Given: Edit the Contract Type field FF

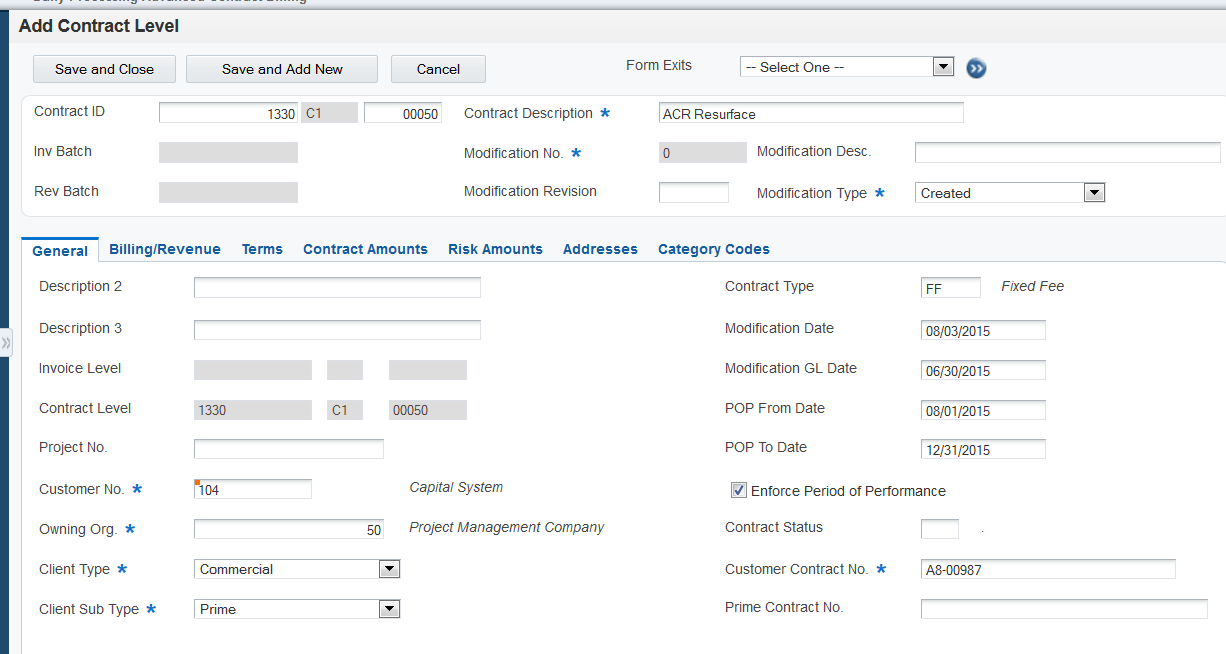Looking at the screenshot, I should [x=951, y=287].
